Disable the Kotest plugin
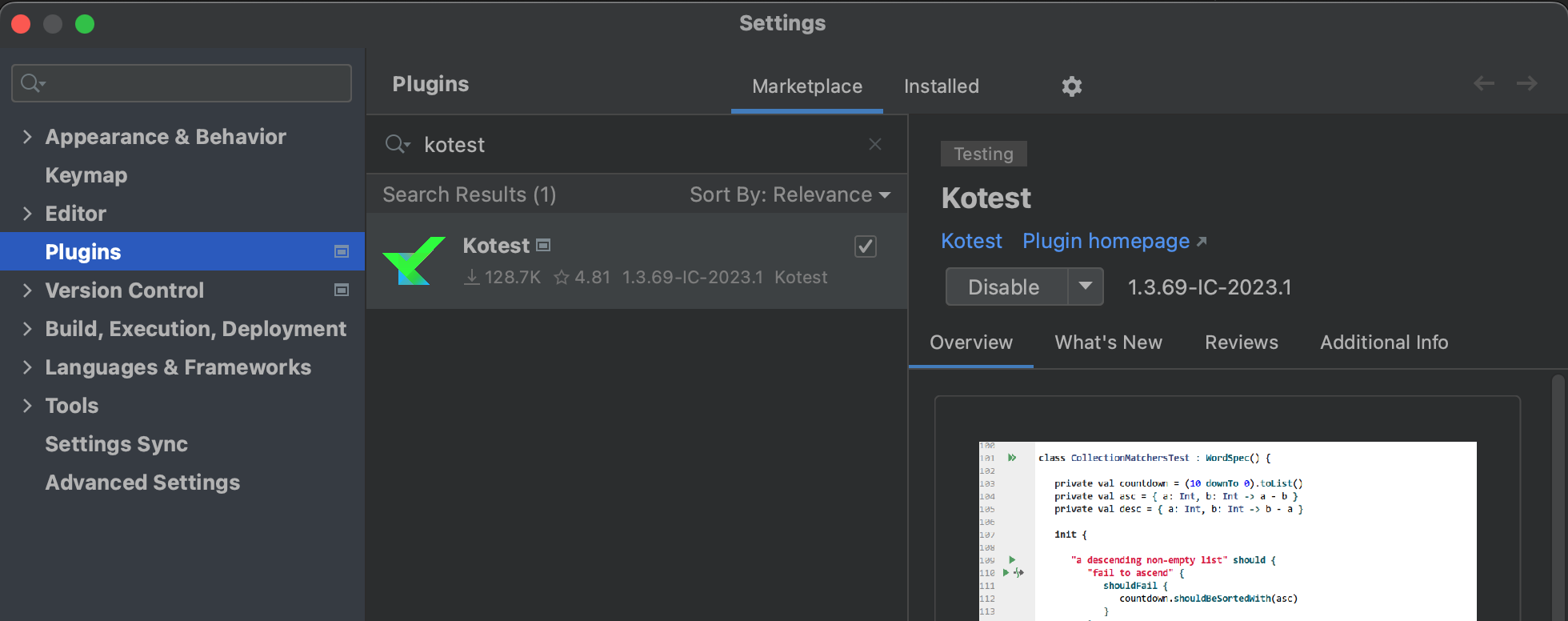 (1006, 286)
